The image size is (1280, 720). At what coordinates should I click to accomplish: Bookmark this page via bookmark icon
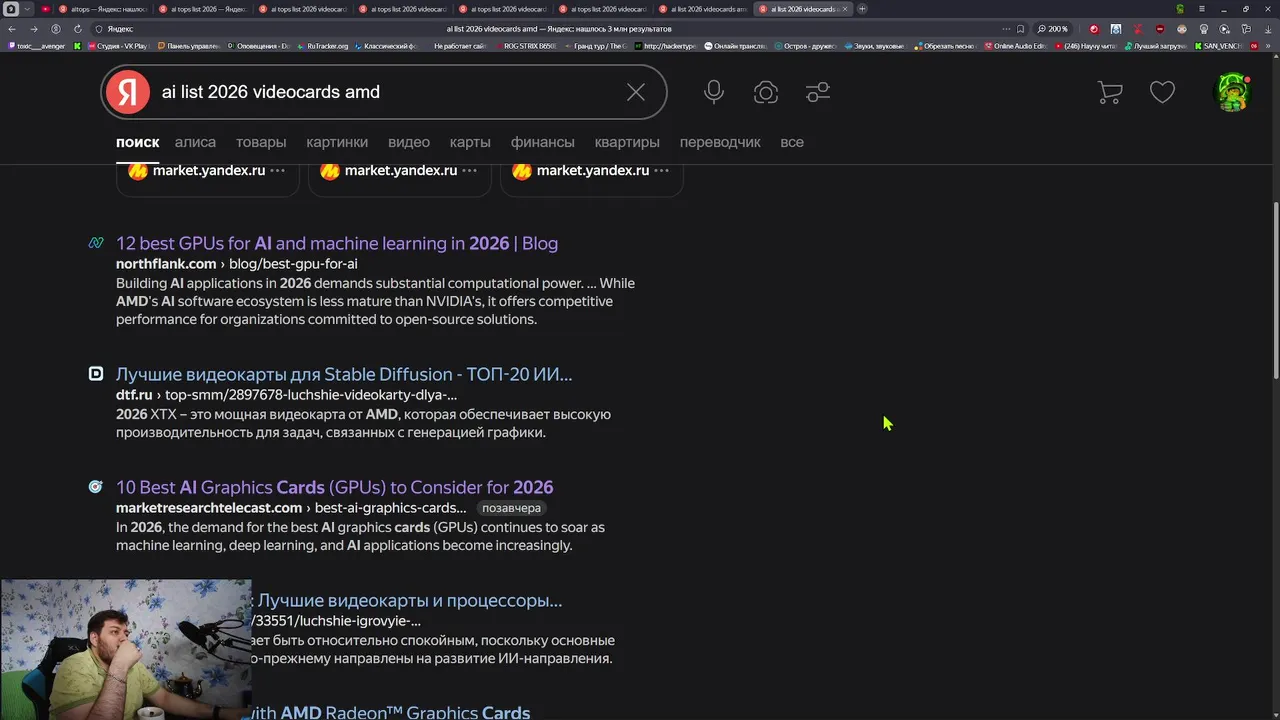point(1020,29)
